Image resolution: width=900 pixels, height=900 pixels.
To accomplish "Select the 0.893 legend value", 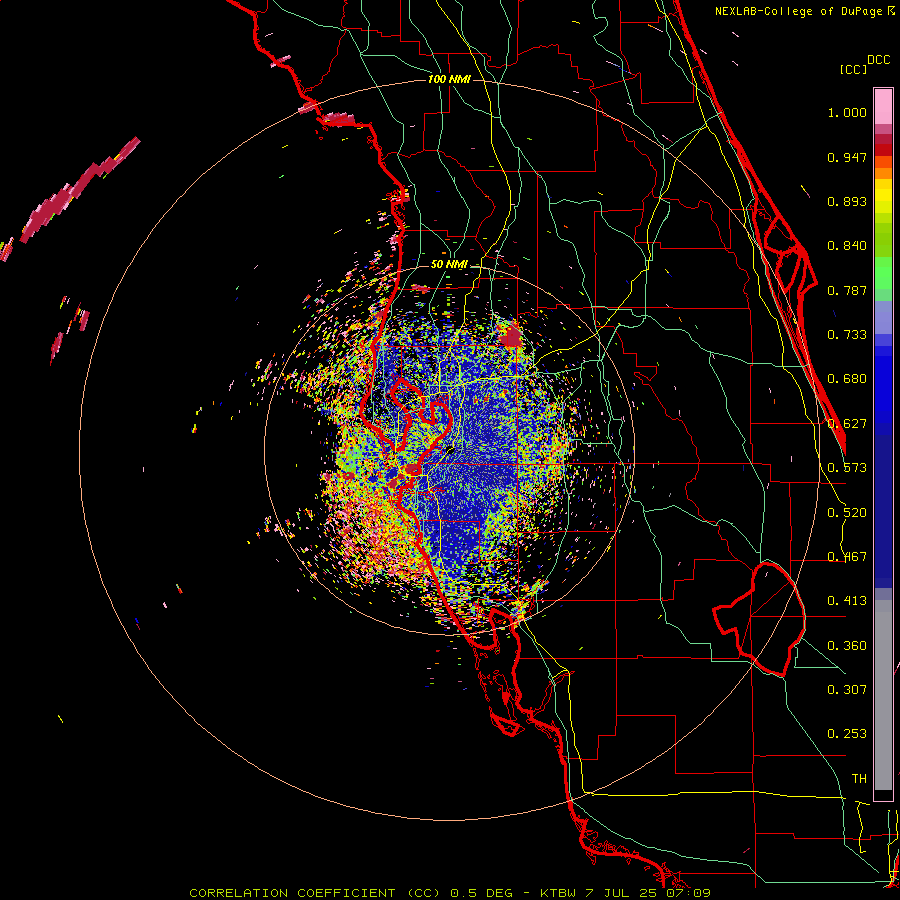I will [x=847, y=201].
